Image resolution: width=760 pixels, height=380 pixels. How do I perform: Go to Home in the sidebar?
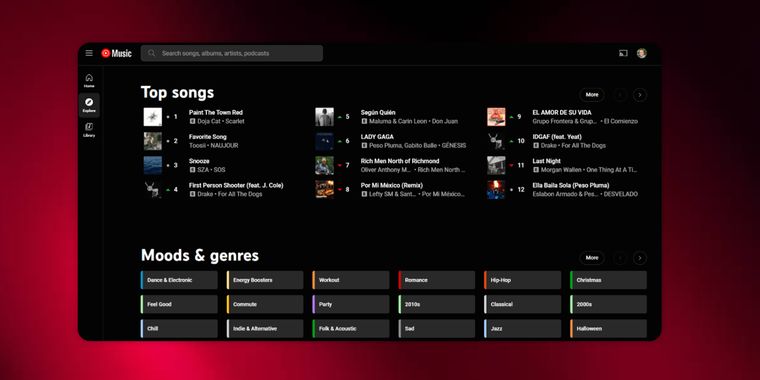tap(89, 80)
